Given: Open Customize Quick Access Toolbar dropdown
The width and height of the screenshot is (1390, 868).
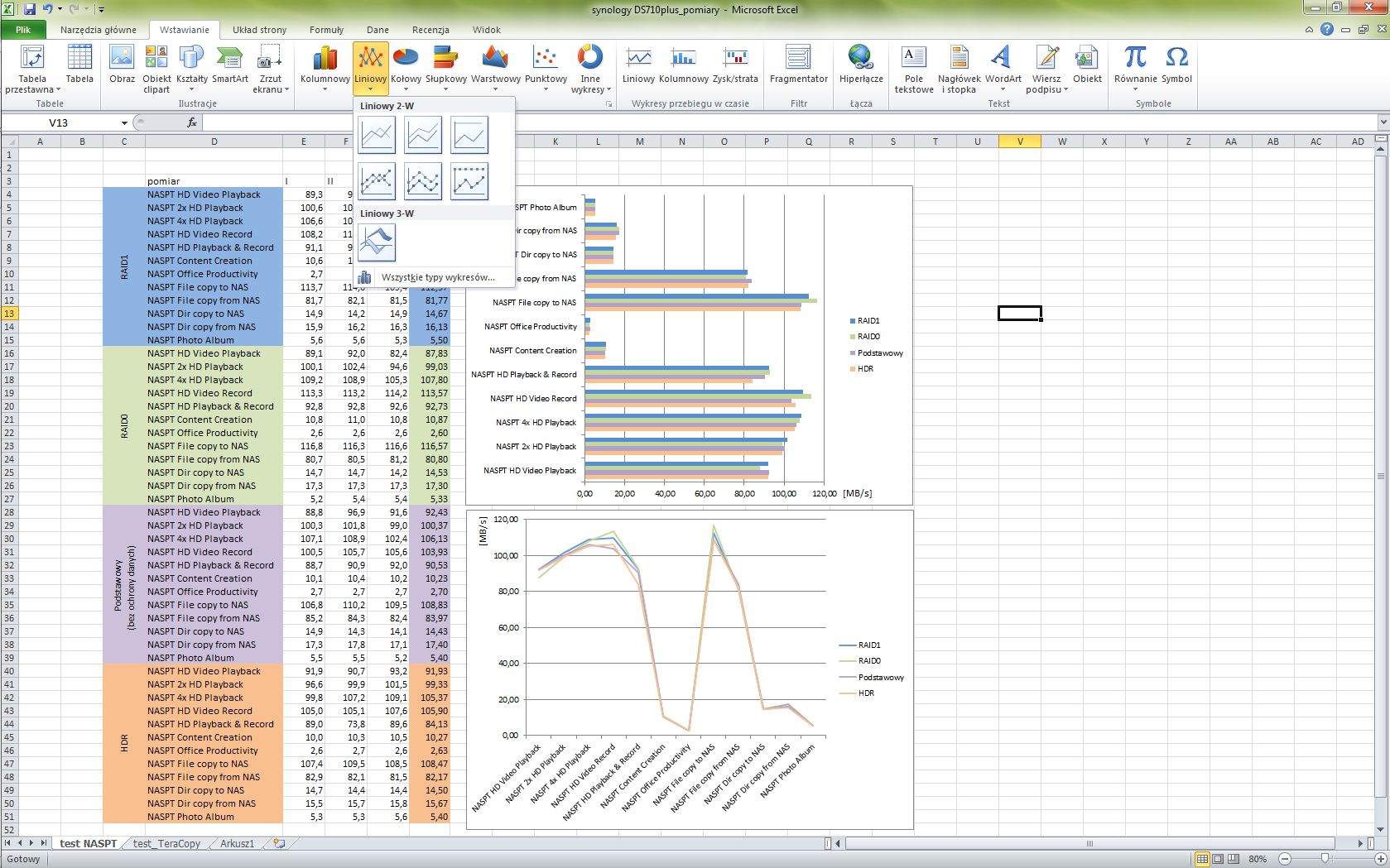Looking at the screenshot, I should [x=101, y=10].
